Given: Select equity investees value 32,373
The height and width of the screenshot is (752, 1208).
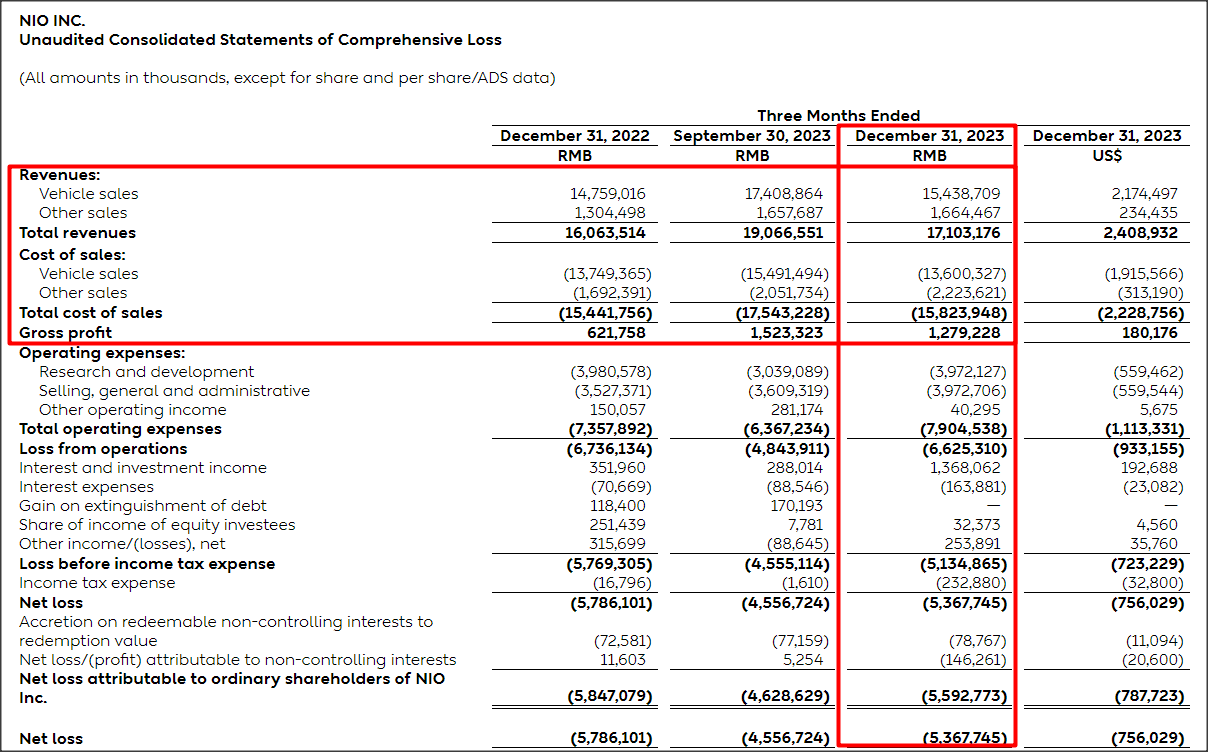Looking at the screenshot, I should 977,525.
